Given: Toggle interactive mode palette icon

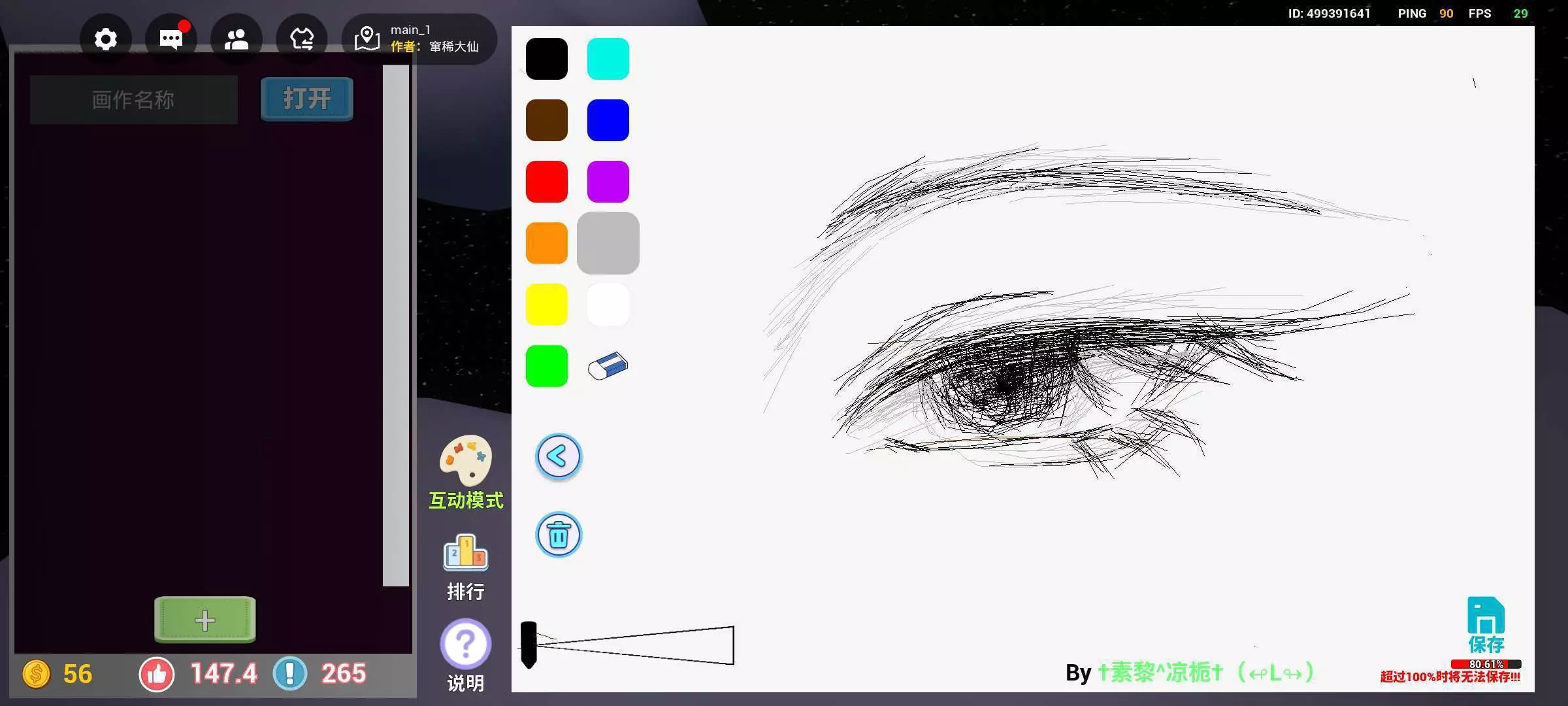Looking at the screenshot, I should click(x=466, y=460).
